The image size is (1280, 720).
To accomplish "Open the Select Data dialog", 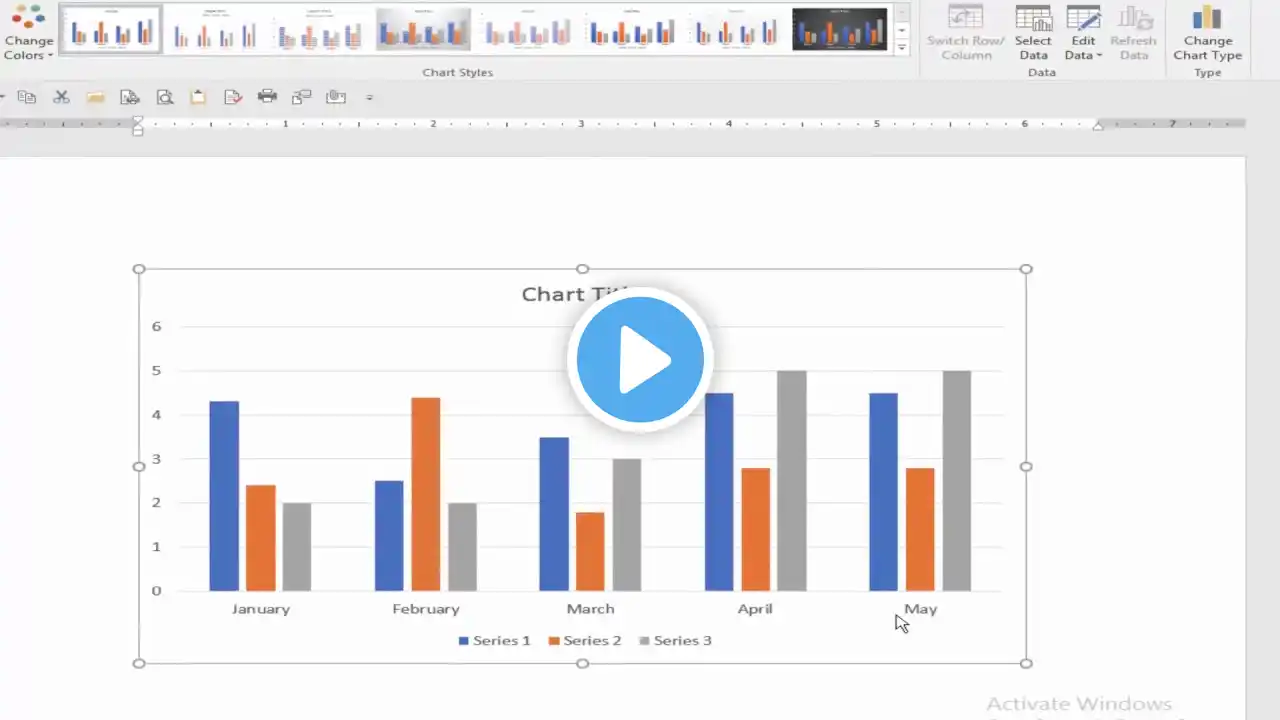I will [1033, 32].
